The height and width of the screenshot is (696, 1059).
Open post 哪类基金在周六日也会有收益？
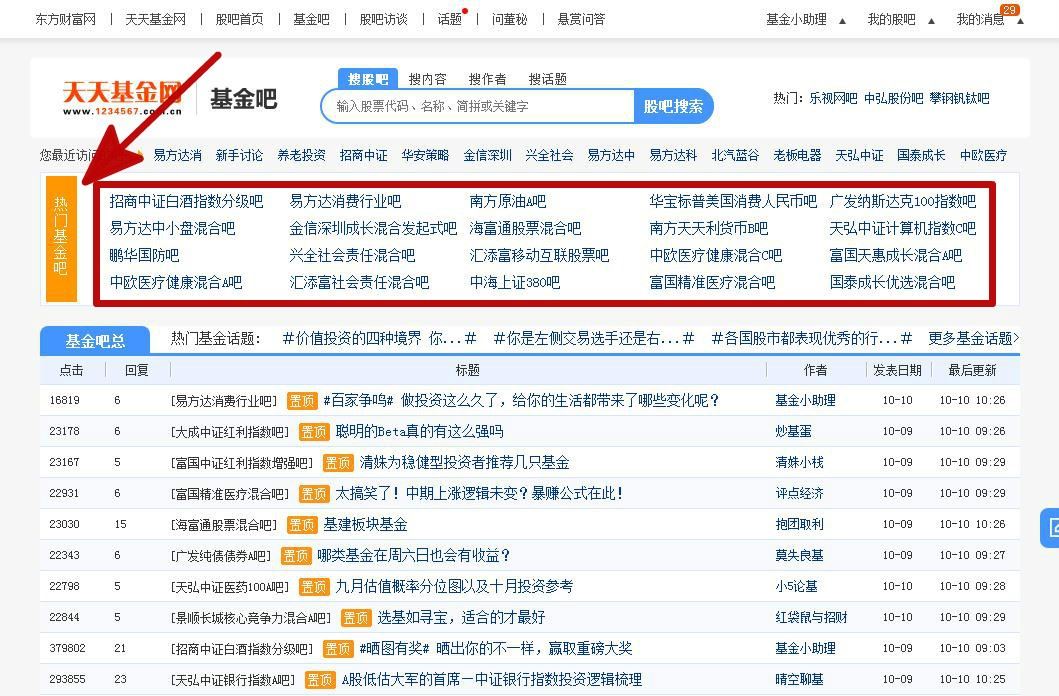(x=414, y=556)
